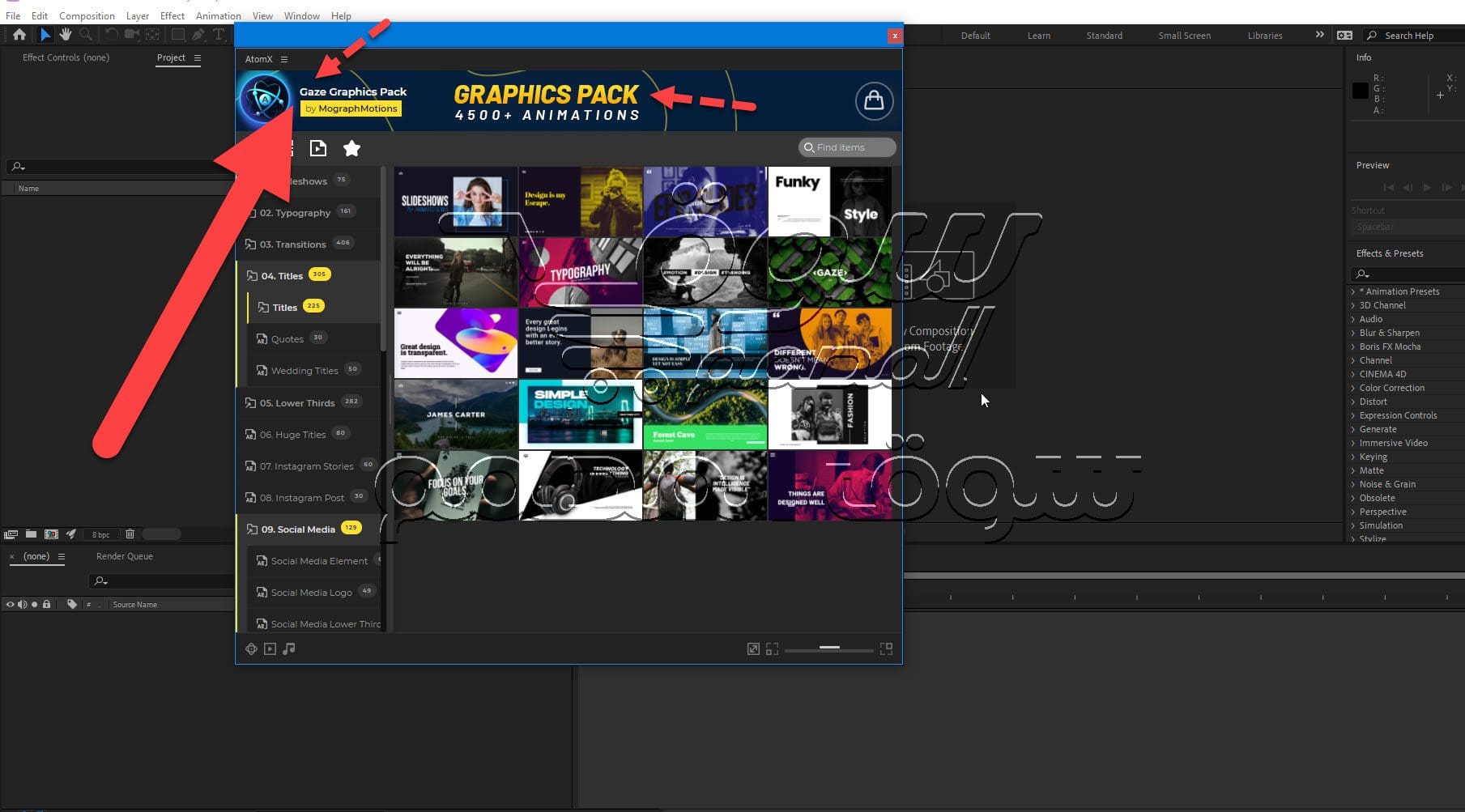
Task: Click the pop-out arrow icon in AtomX footer
Action: [x=753, y=648]
